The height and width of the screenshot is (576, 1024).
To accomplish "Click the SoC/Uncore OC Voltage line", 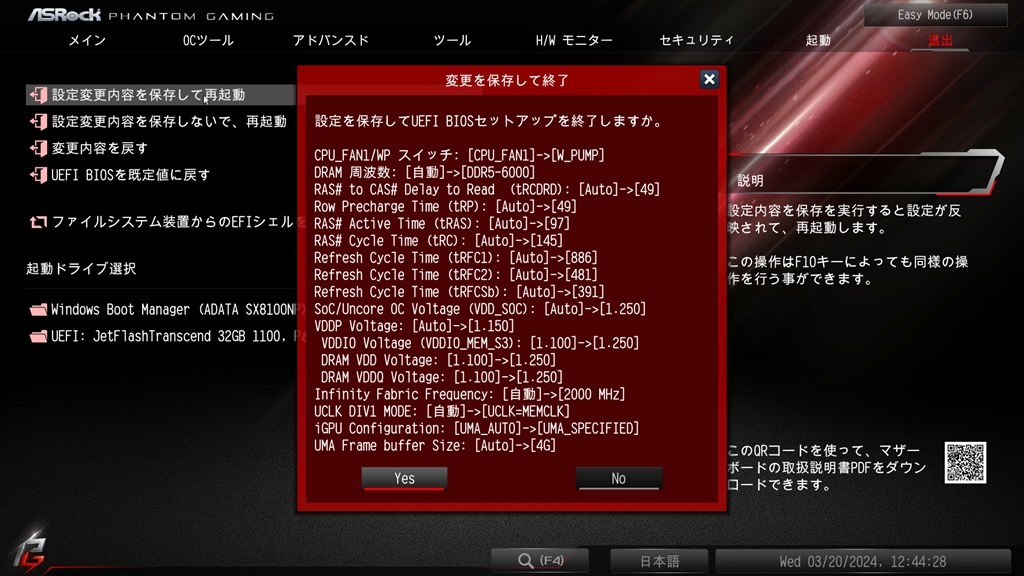I will coord(480,309).
